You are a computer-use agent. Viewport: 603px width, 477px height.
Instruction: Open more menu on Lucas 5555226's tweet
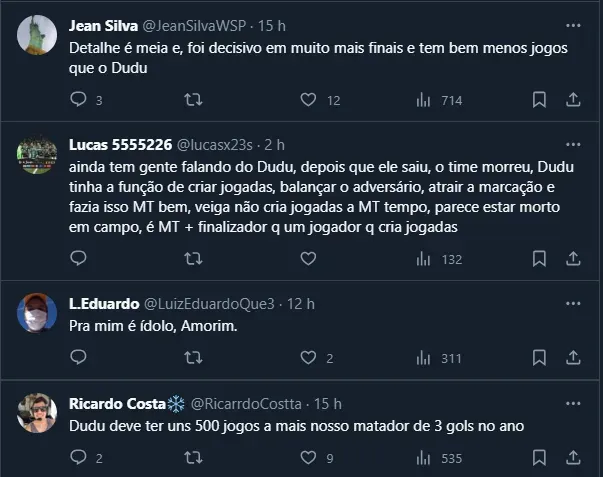pos(572,145)
